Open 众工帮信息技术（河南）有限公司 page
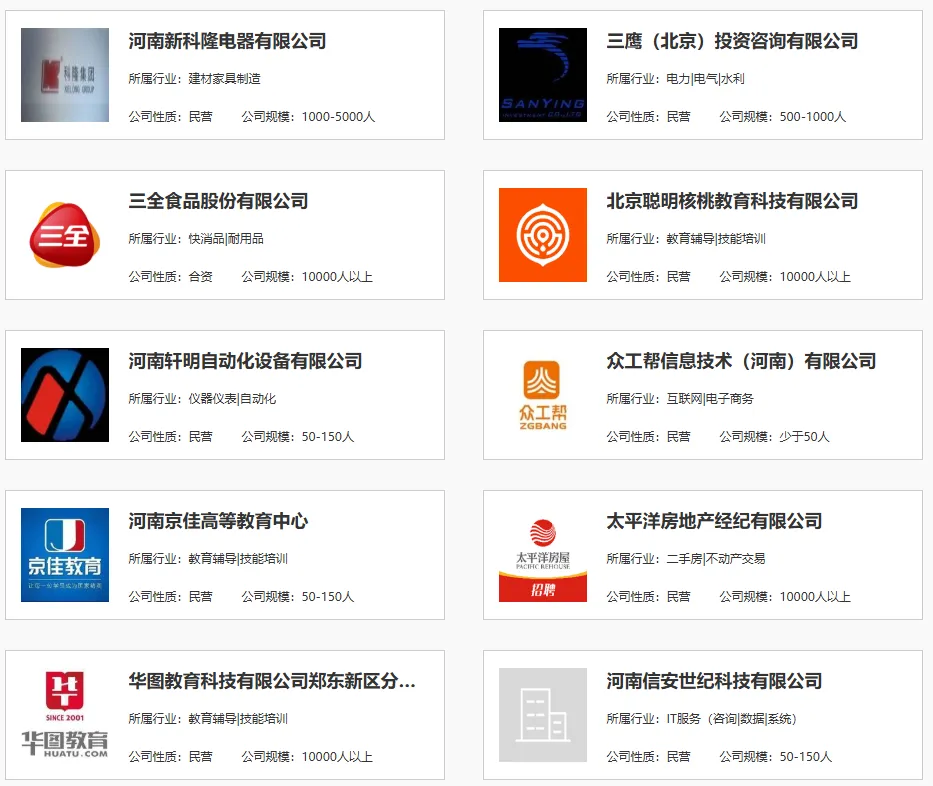 pyautogui.click(x=741, y=361)
